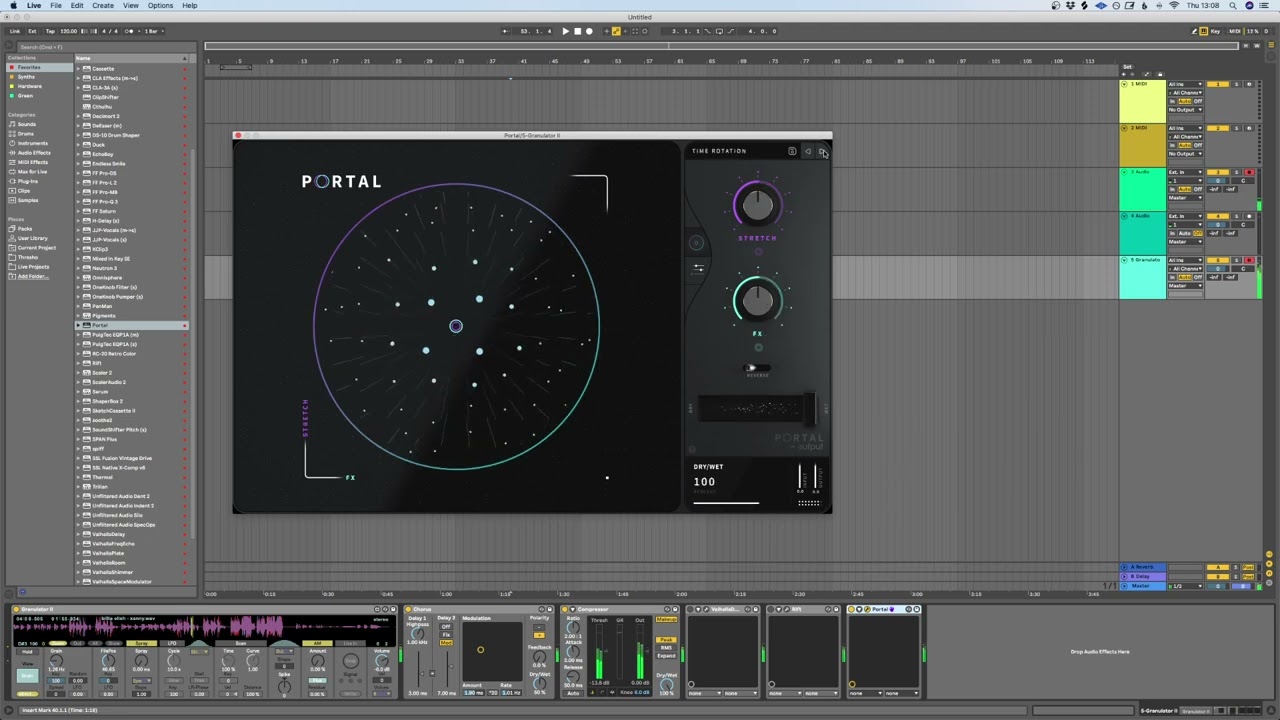Click the Portal Stretch knob

(757, 205)
